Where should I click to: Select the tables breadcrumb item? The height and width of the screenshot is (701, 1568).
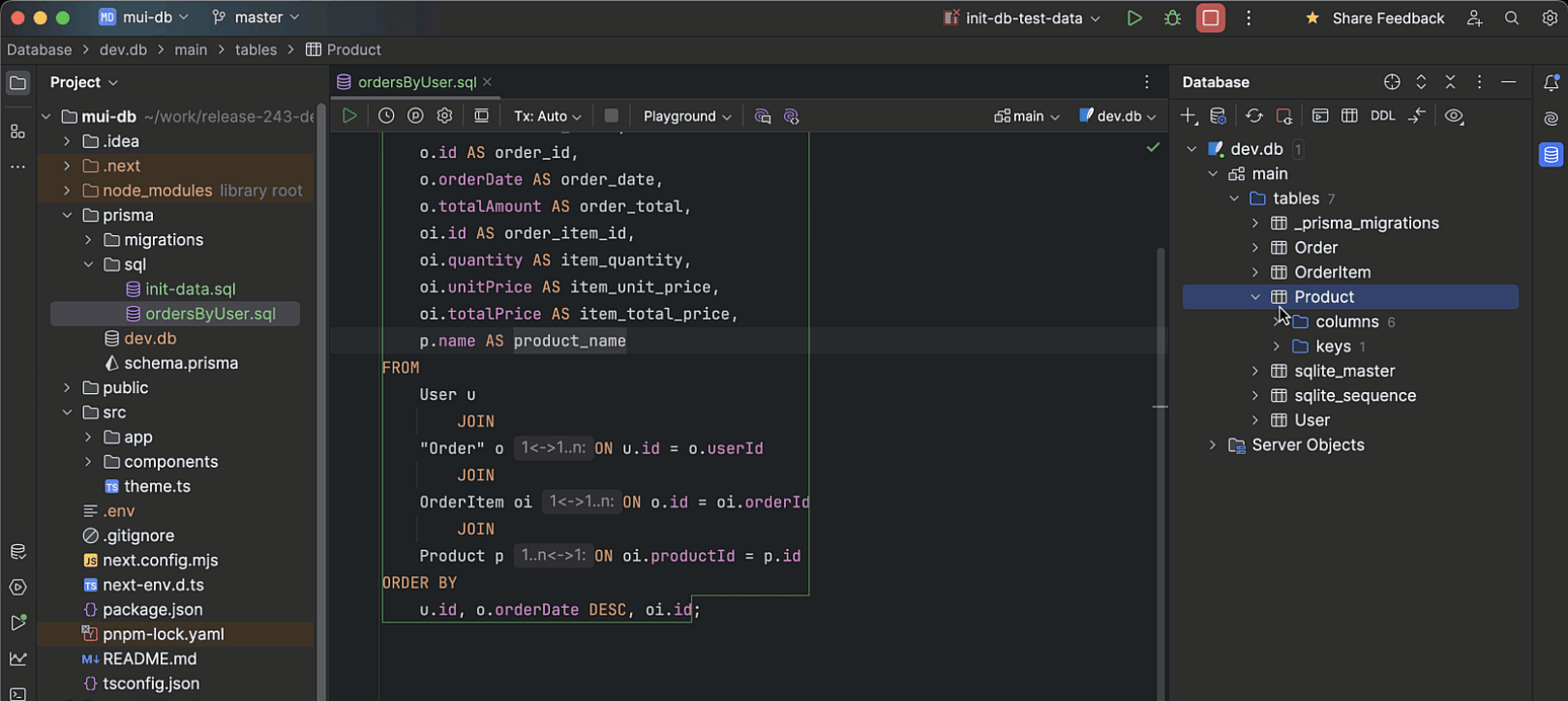[x=256, y=49]
